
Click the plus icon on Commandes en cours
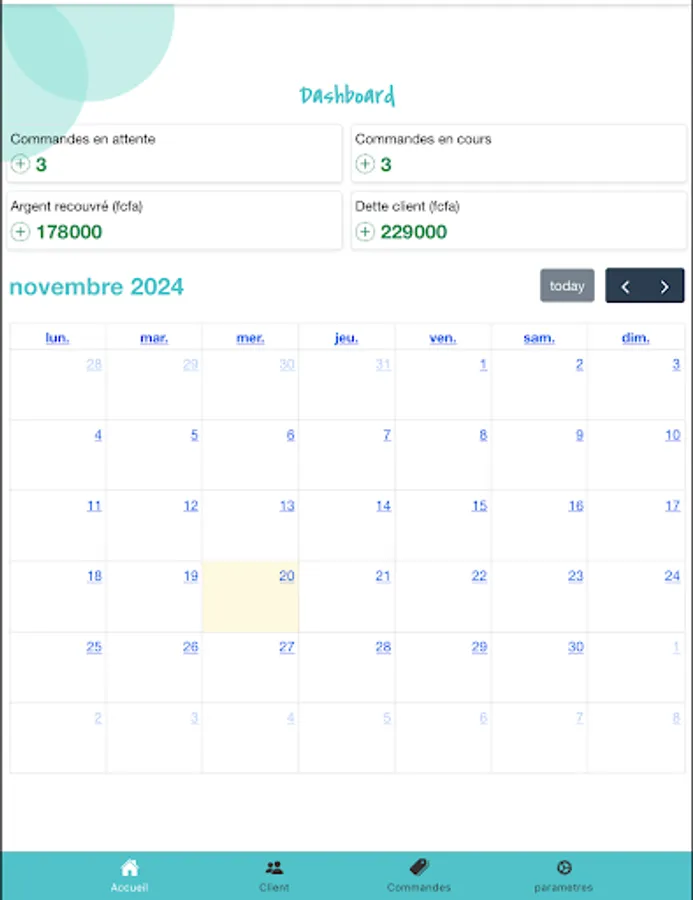365,164
